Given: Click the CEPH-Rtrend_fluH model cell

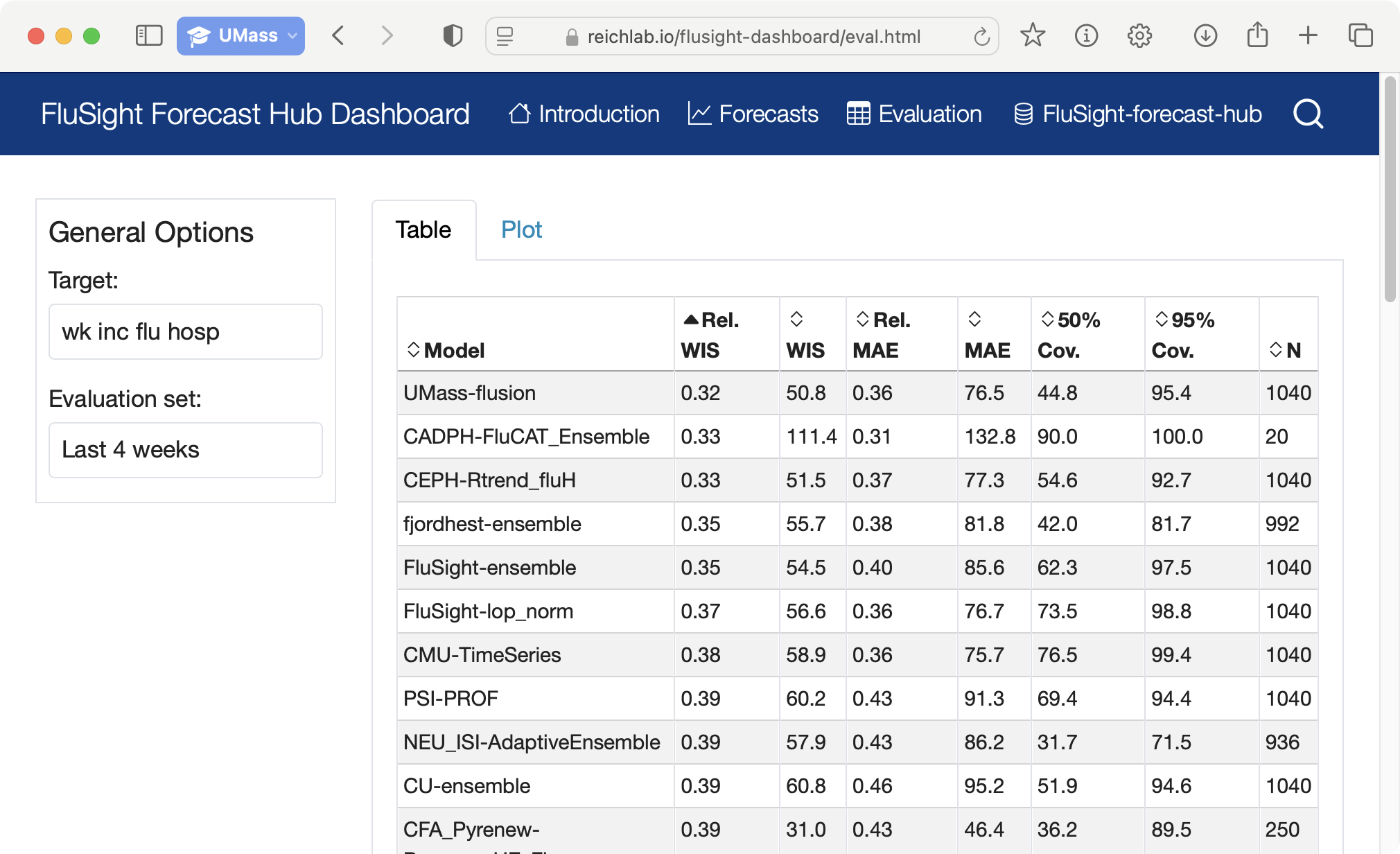Looking at the screenshot, I should 535,480.
